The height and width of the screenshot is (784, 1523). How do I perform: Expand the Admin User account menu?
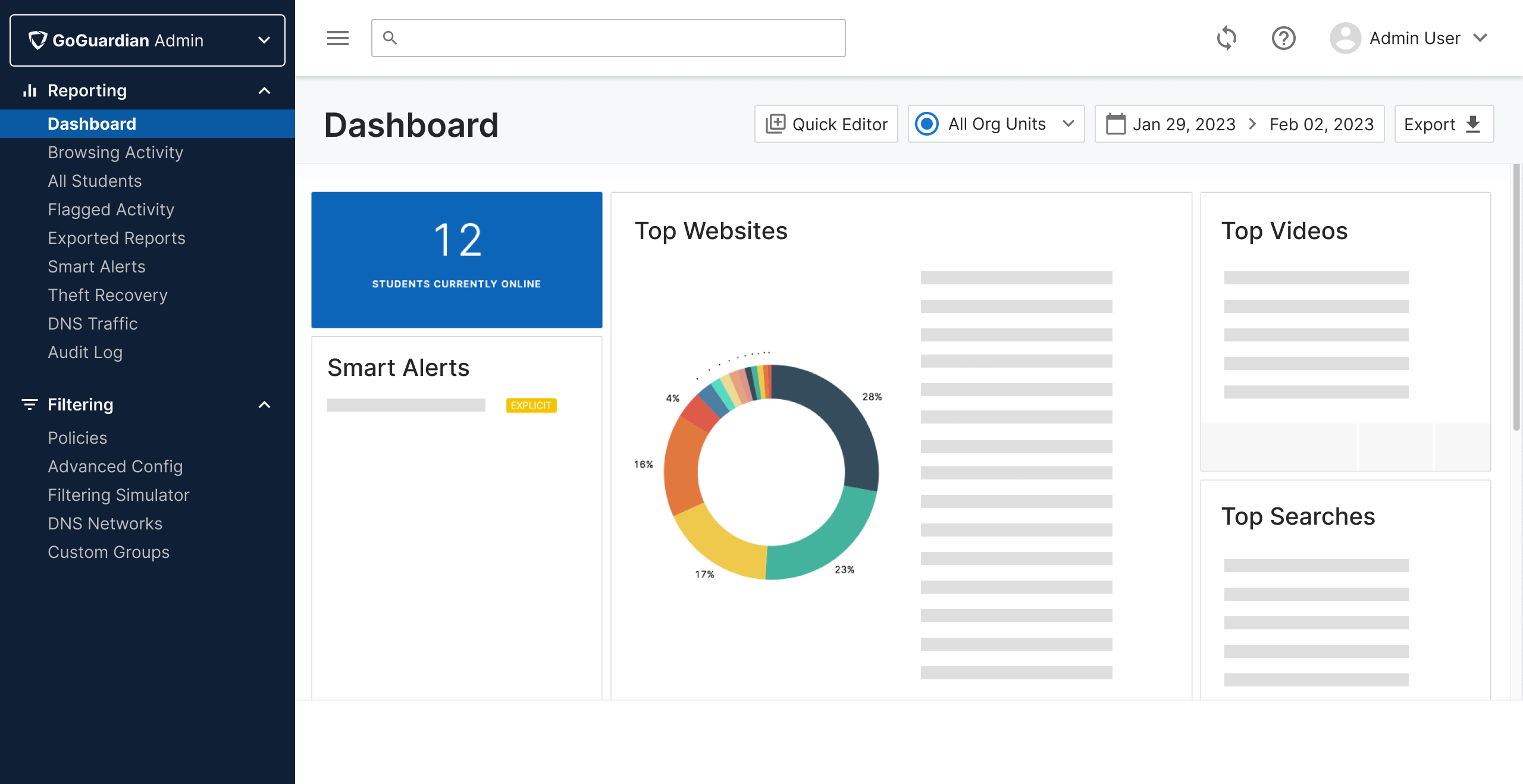[1480, 38]
